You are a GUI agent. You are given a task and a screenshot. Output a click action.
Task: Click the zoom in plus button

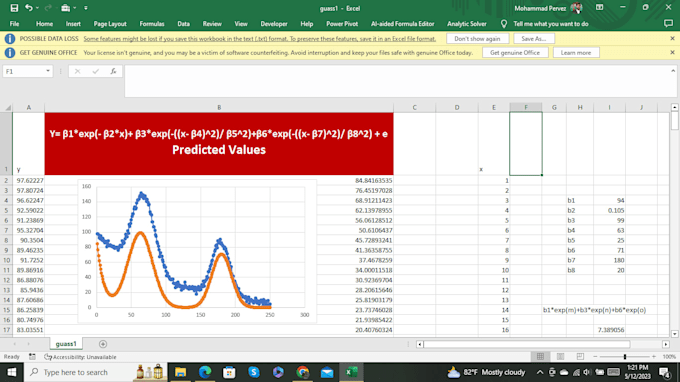[654, 356]
